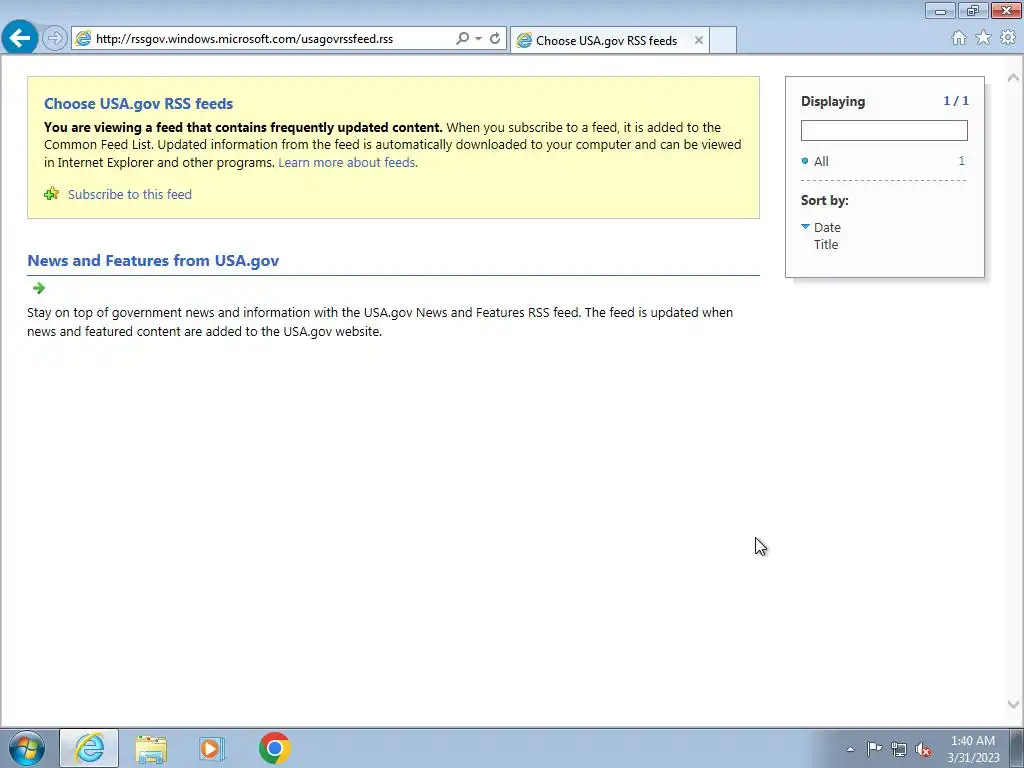Viewport: 1024px width, 768px height.
Task: Follow the Learn more about feeds link
Action: coord(347,163)
